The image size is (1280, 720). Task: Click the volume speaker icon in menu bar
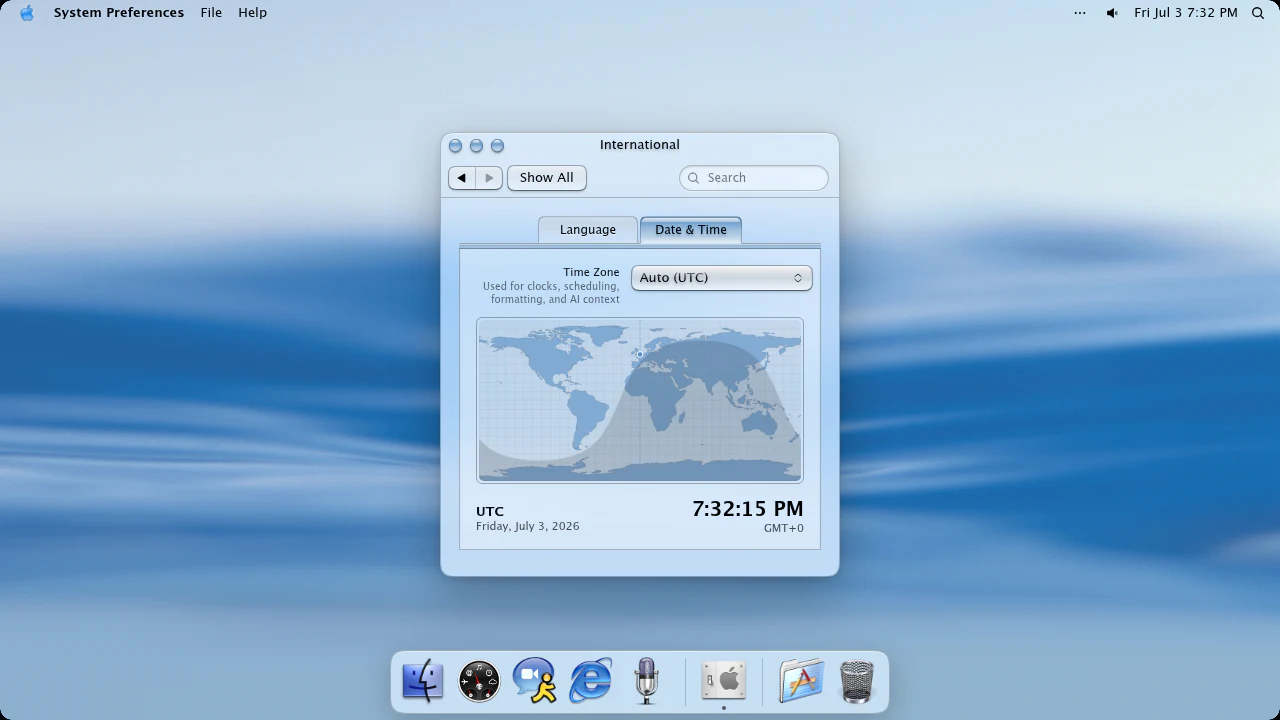point(1112,13)
